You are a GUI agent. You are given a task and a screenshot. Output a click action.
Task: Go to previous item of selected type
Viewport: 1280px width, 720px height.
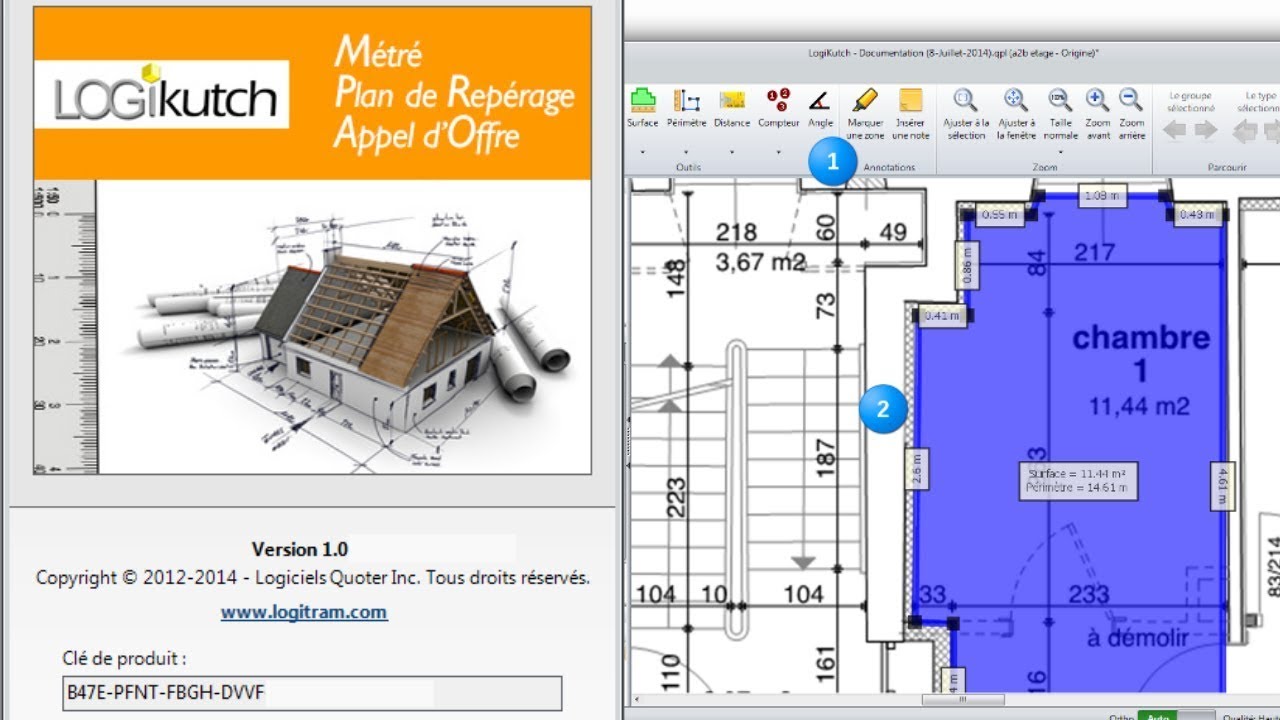pyautogui.click(x=1245, y=130)
